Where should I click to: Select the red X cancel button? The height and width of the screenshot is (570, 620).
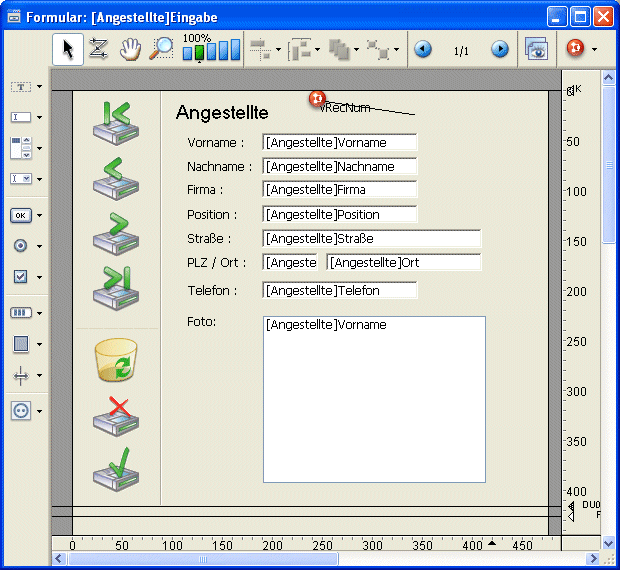[x=116, y=416]
